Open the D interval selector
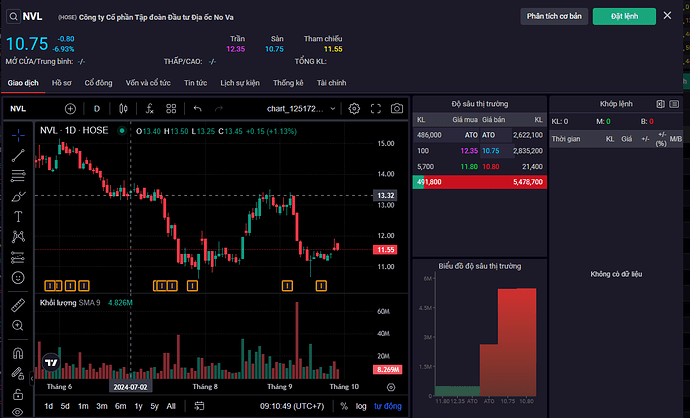The height and width of the screenshot is (418, 690). coord(97,109)
